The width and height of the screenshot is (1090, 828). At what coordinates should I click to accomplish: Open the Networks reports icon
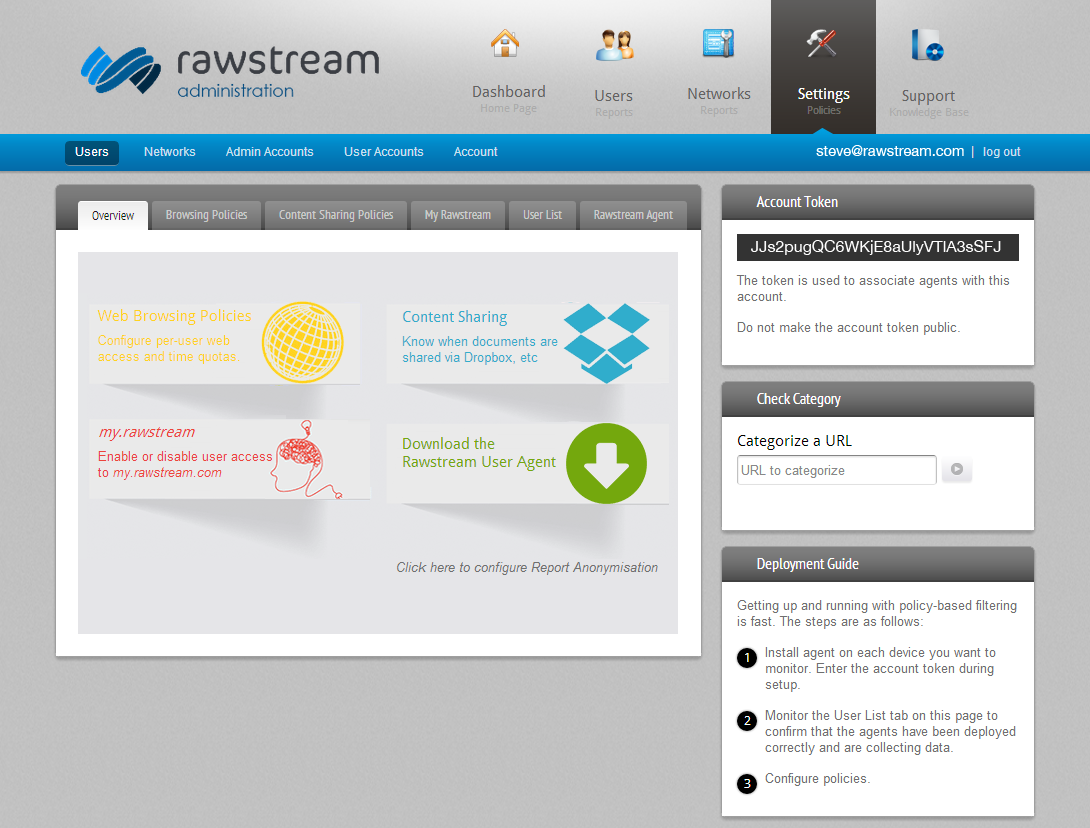pos(718,44)
